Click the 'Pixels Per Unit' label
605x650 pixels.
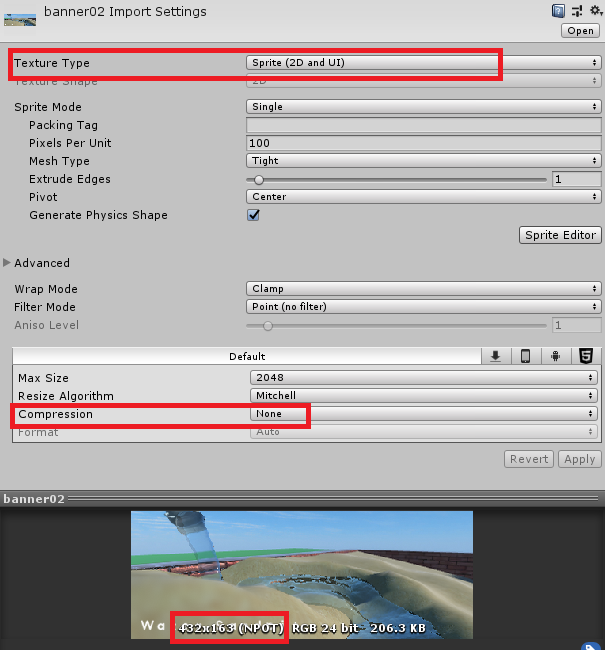tap(70, 143)
